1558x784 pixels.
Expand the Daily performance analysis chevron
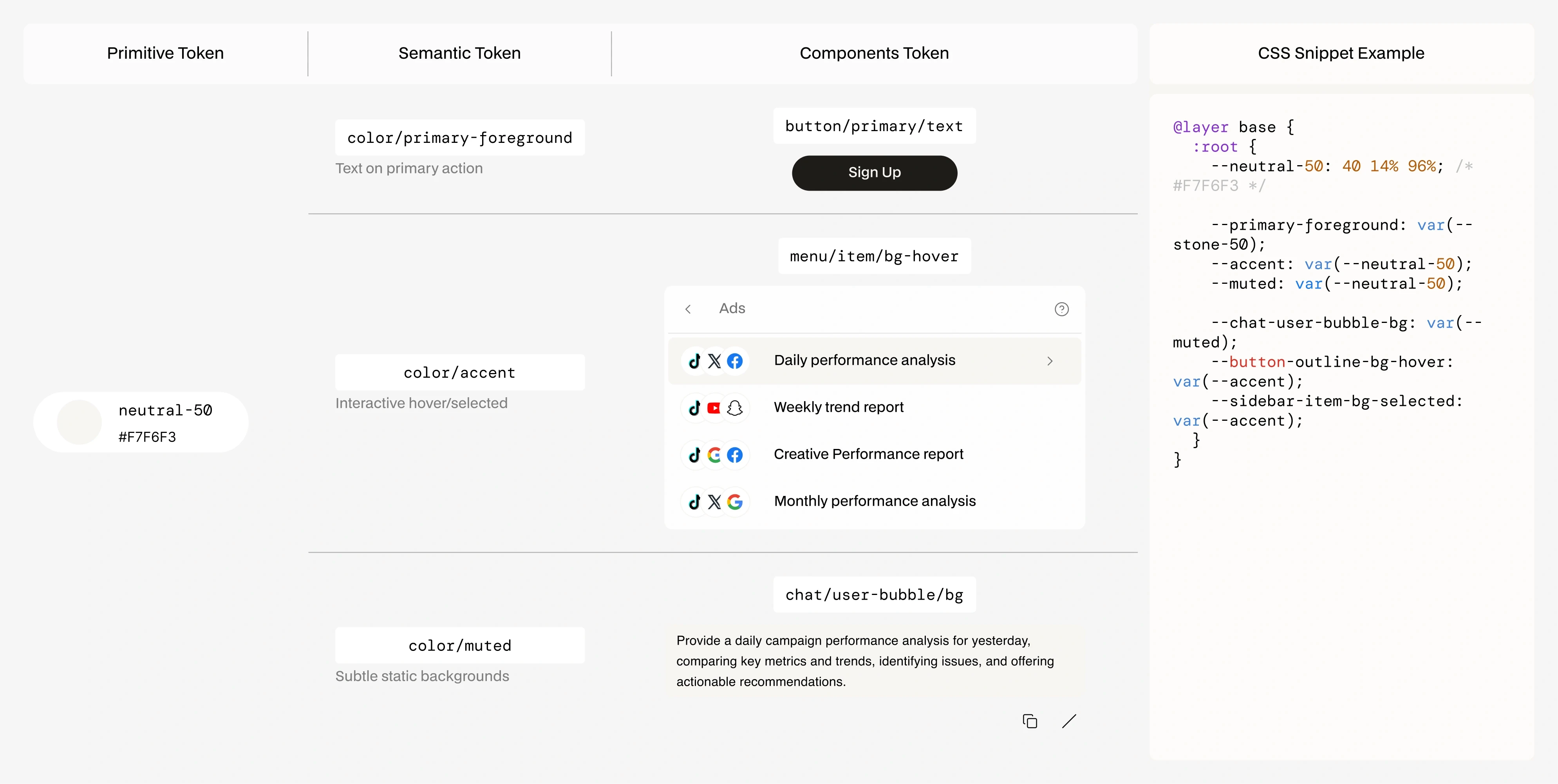(x=1049, y=360)
